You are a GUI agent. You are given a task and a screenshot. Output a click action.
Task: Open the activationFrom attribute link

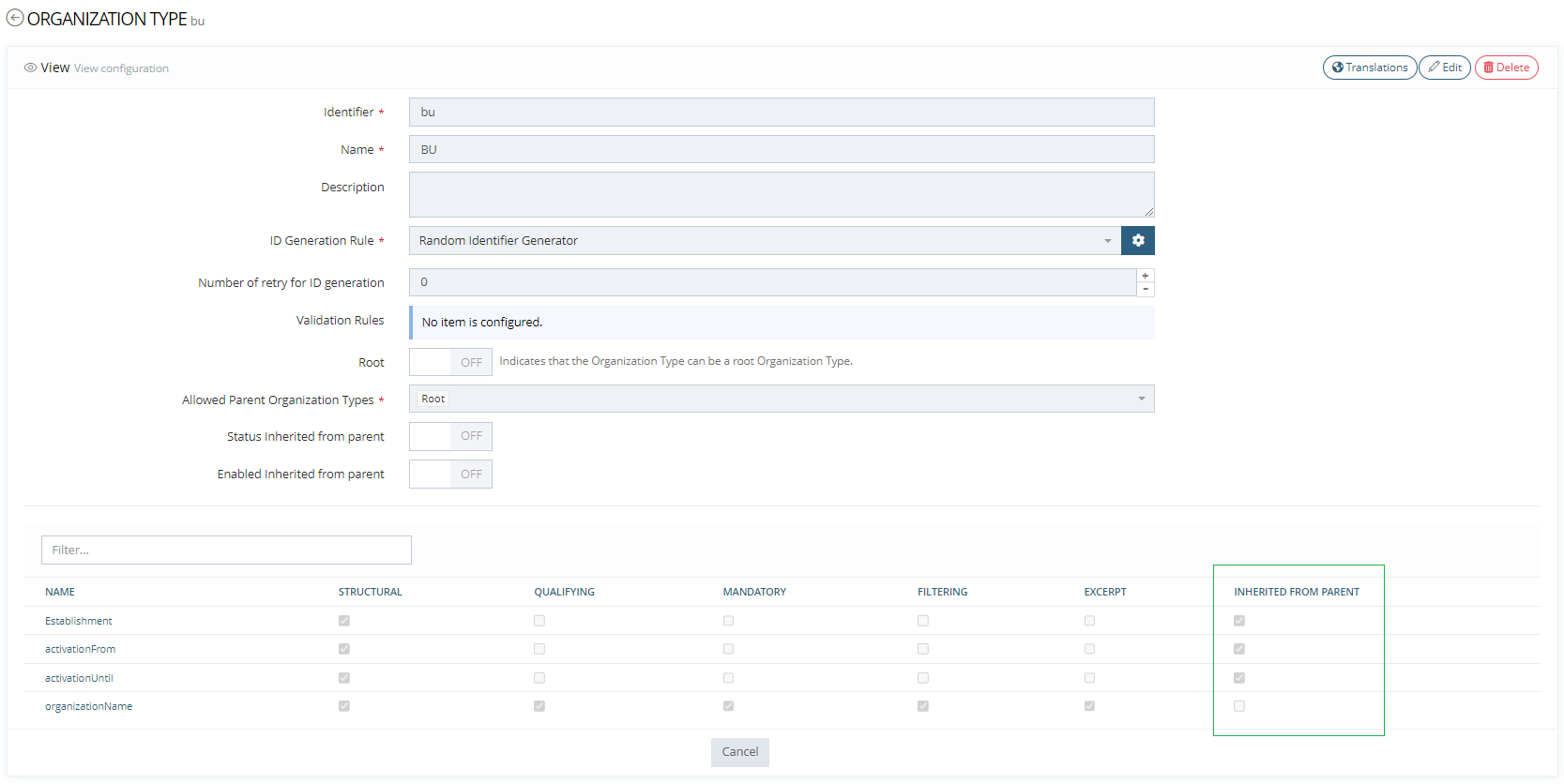pos(80,649)
